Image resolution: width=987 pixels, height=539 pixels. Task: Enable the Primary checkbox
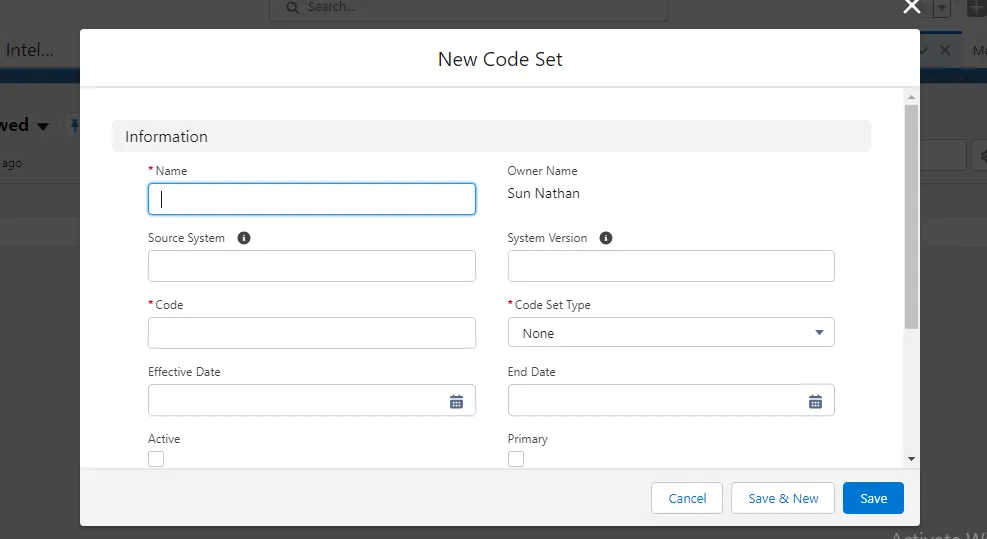point(516,459)
